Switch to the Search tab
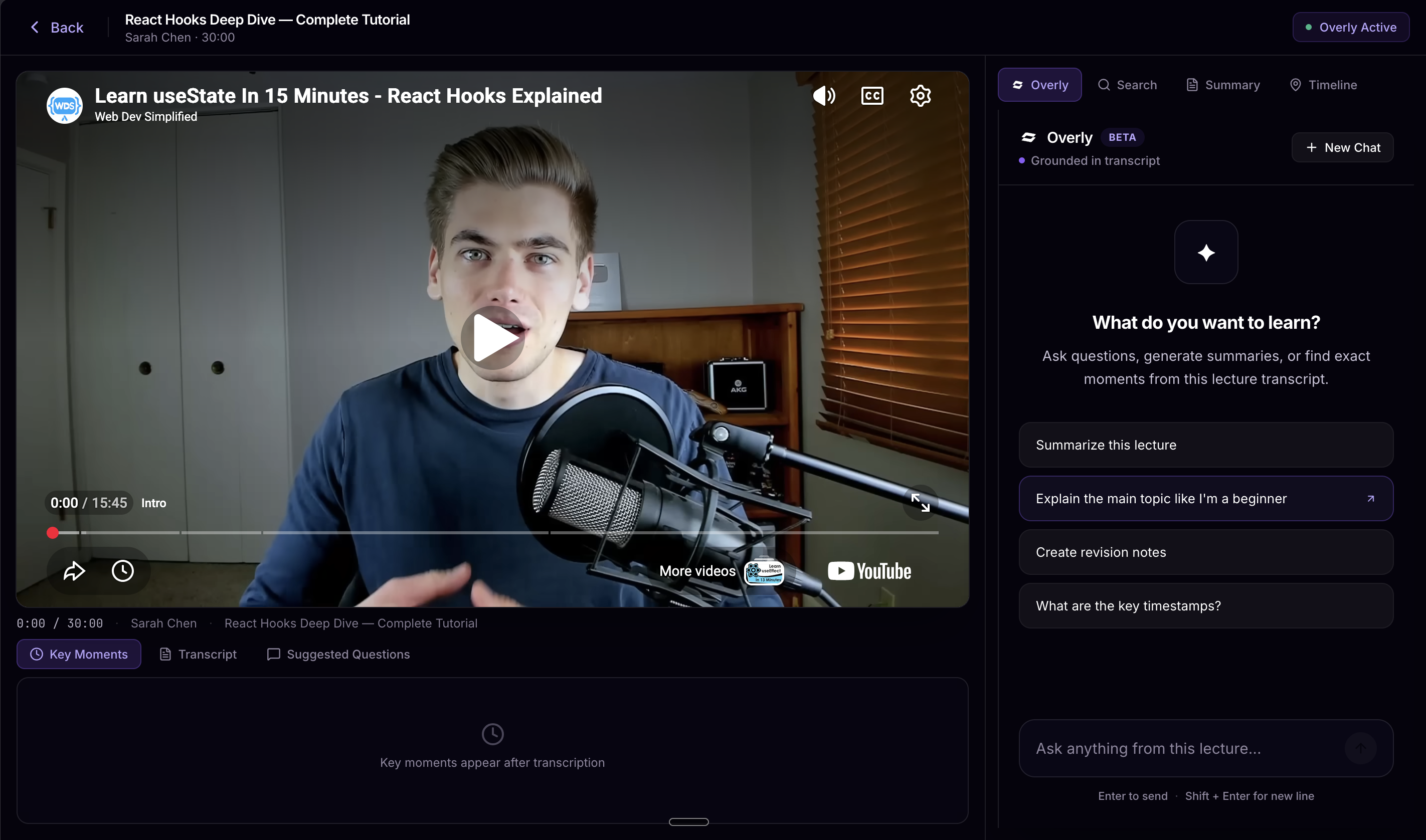This screenshot has width=1426, height=840. [1127, 85]
